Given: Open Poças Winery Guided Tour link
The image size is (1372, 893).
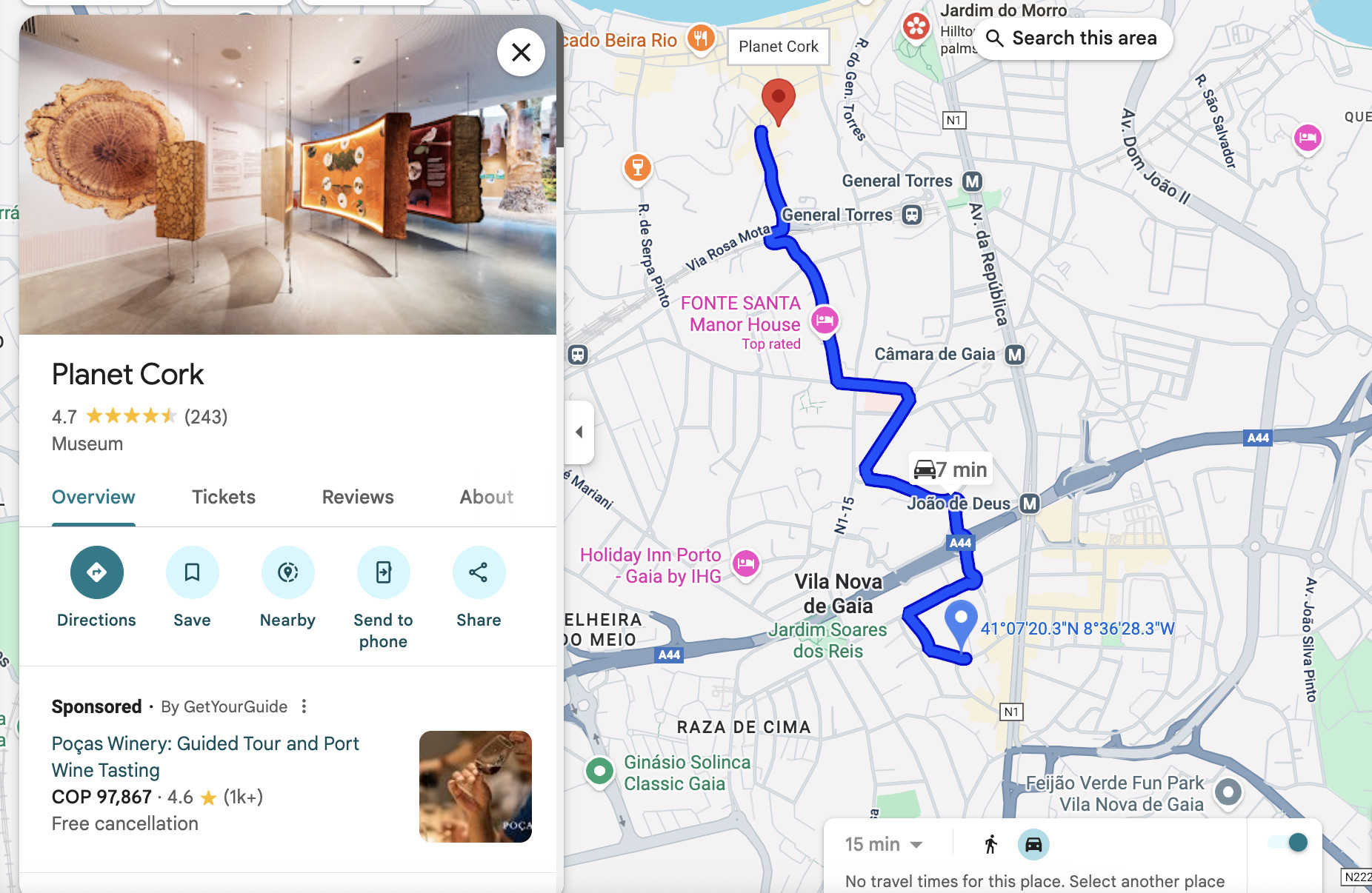Looking at the screenshot, I should (x=205, y=757).
